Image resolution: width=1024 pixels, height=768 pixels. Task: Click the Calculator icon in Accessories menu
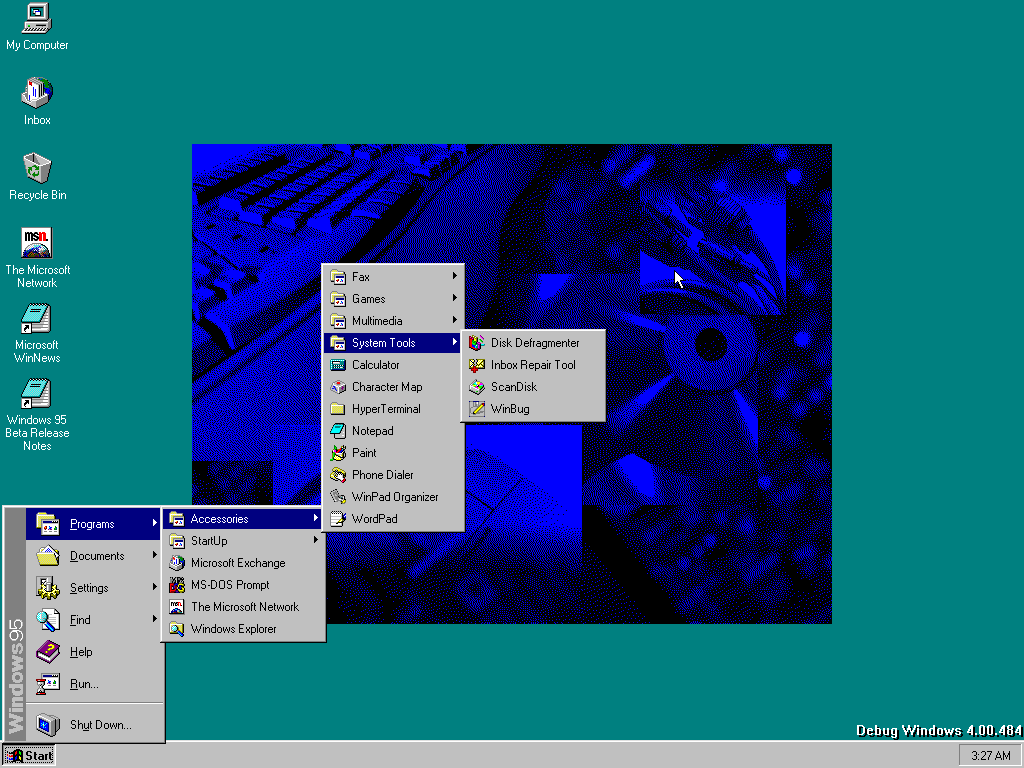point(338,365)
